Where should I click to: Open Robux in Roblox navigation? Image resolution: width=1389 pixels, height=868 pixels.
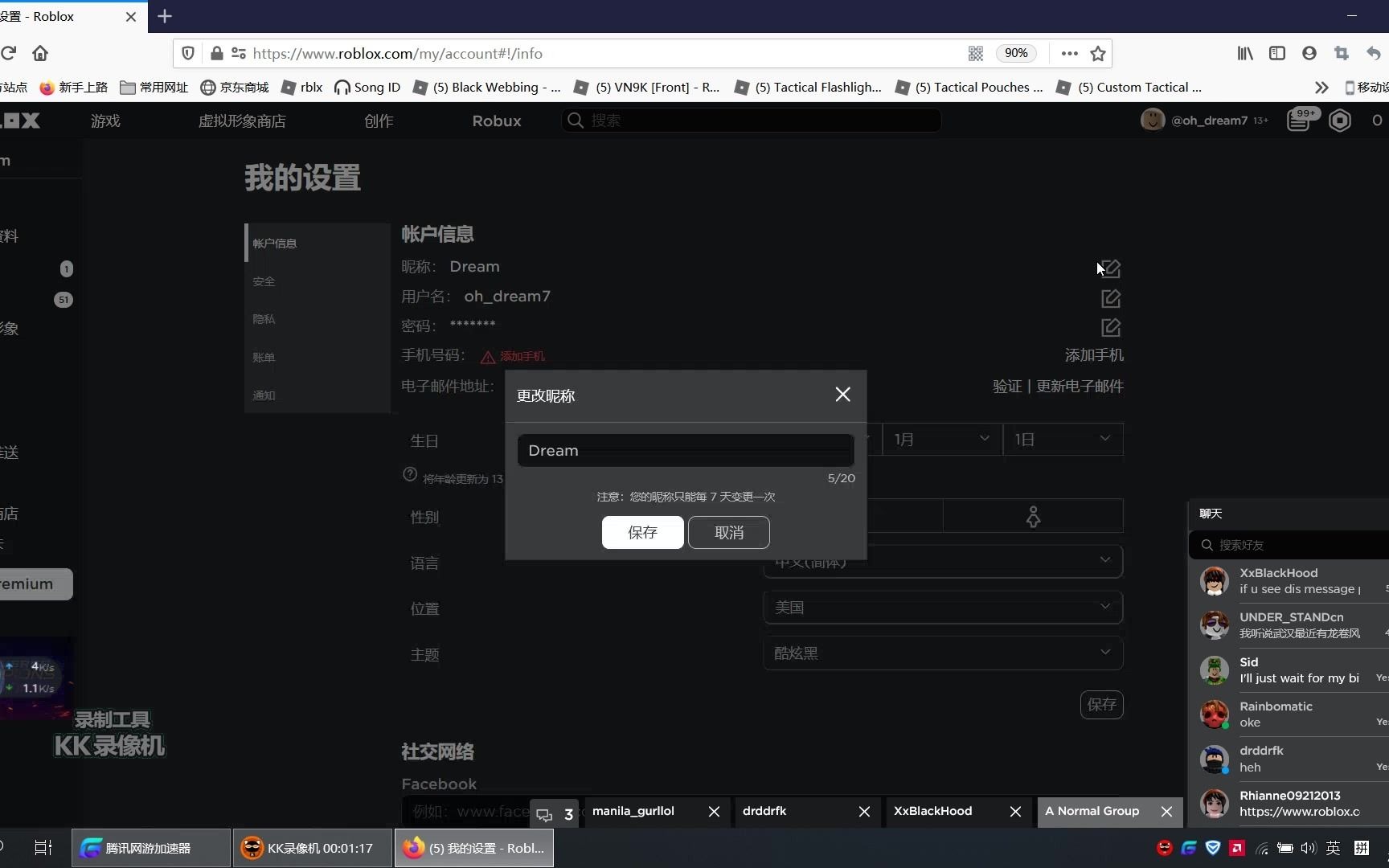497,121
